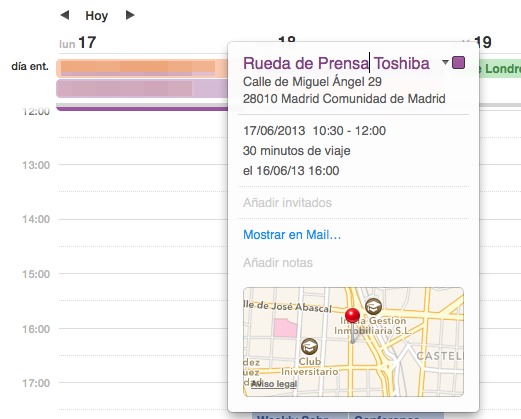Click the 13:00 time label
This screenshot has height=419, width=521.
(36, 165)
